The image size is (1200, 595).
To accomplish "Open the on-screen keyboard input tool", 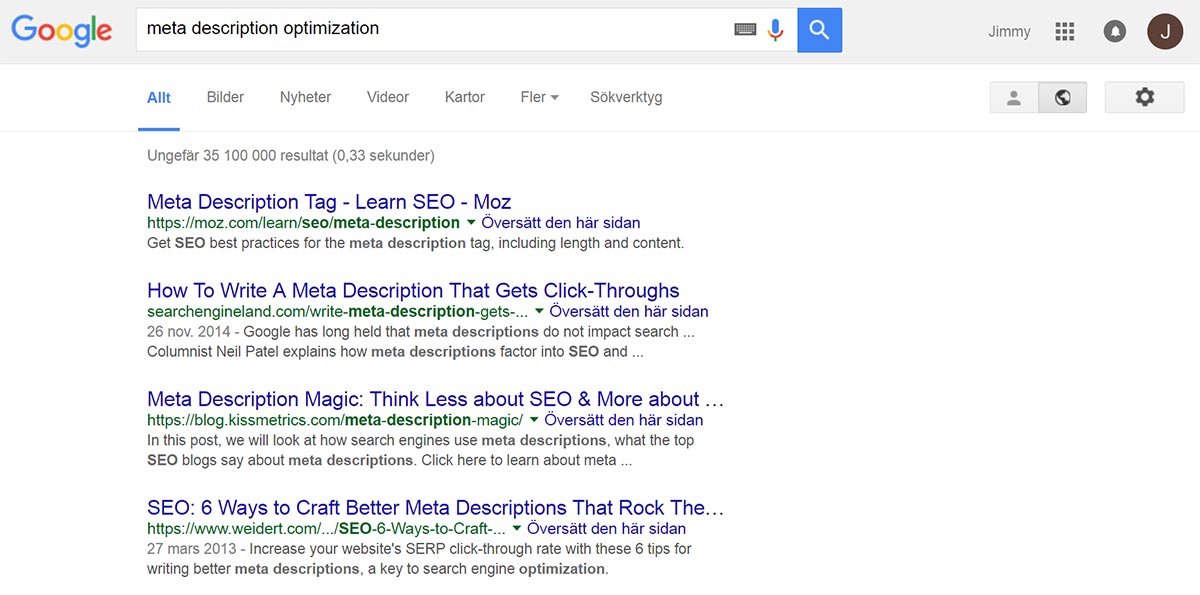I will click(x=745, y=30).
